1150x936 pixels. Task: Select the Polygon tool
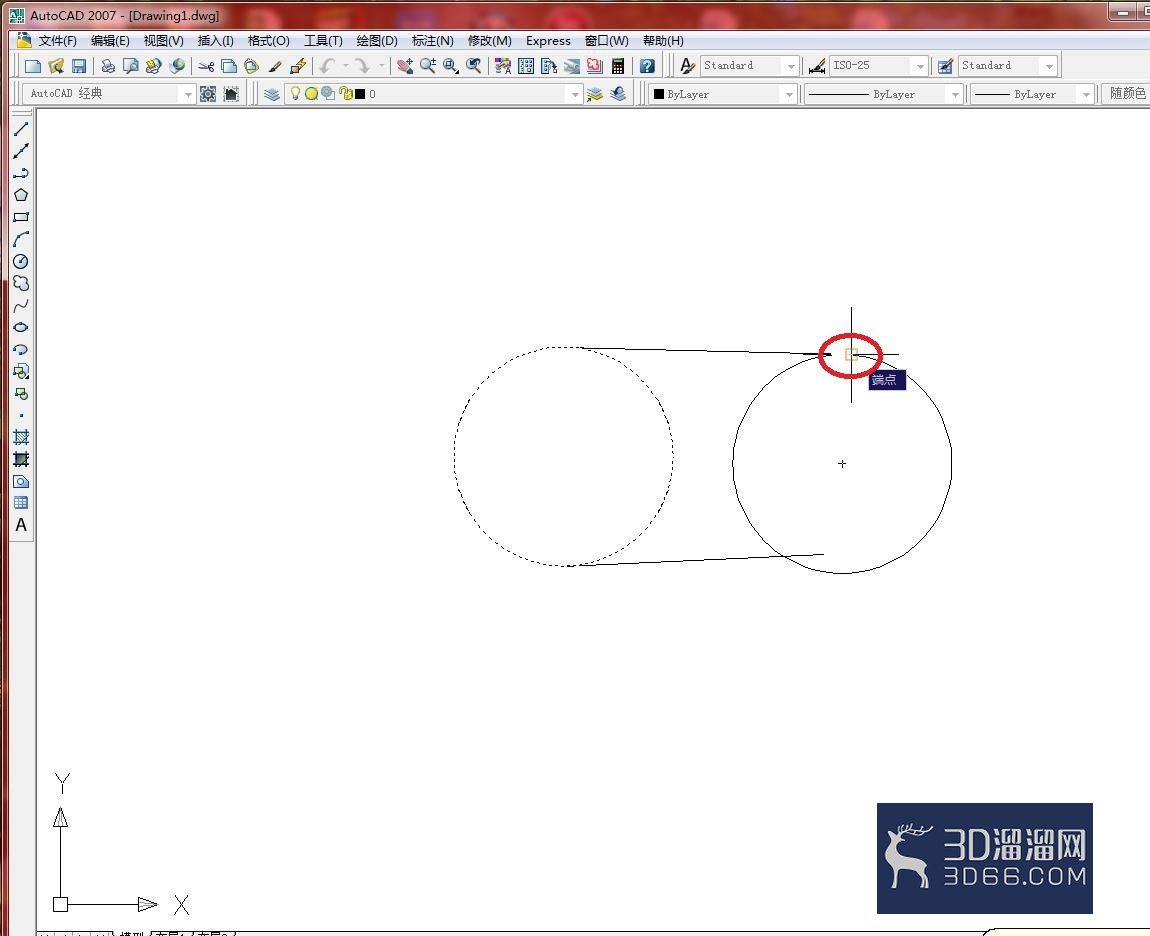point(21,195)
